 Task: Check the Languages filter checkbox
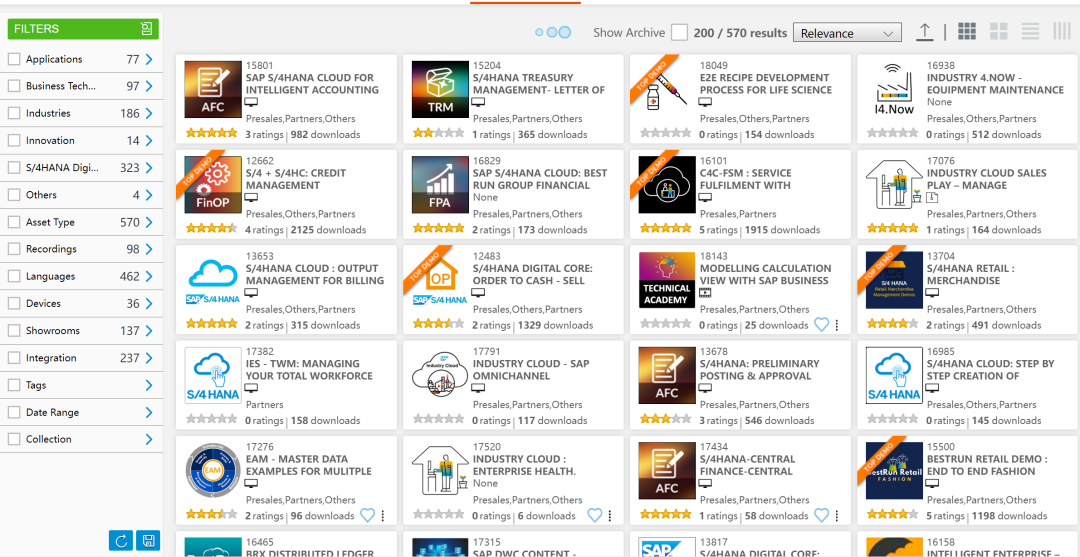(14, 277)
